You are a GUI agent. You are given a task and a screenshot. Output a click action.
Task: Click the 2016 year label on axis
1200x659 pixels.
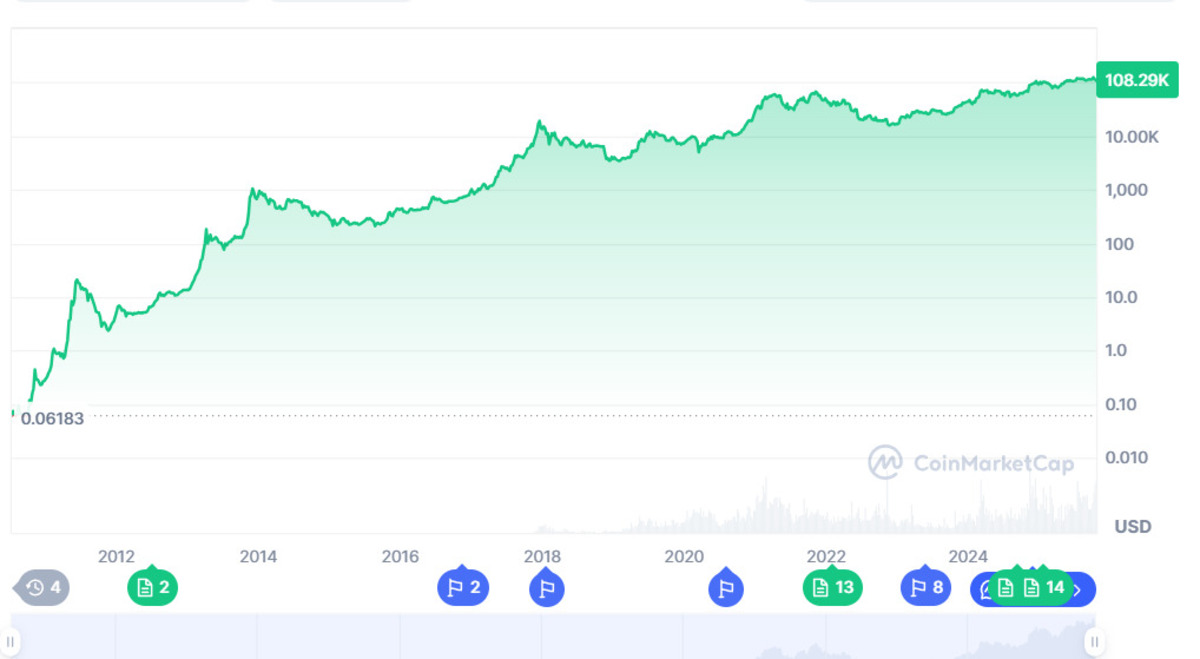[400, 557]
